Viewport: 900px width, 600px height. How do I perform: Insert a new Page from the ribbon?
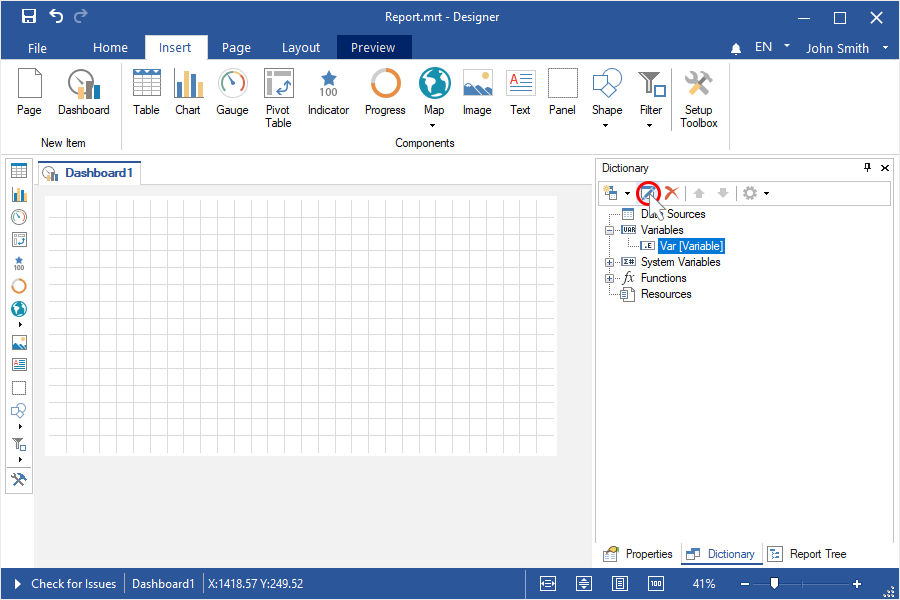point(29,92)
